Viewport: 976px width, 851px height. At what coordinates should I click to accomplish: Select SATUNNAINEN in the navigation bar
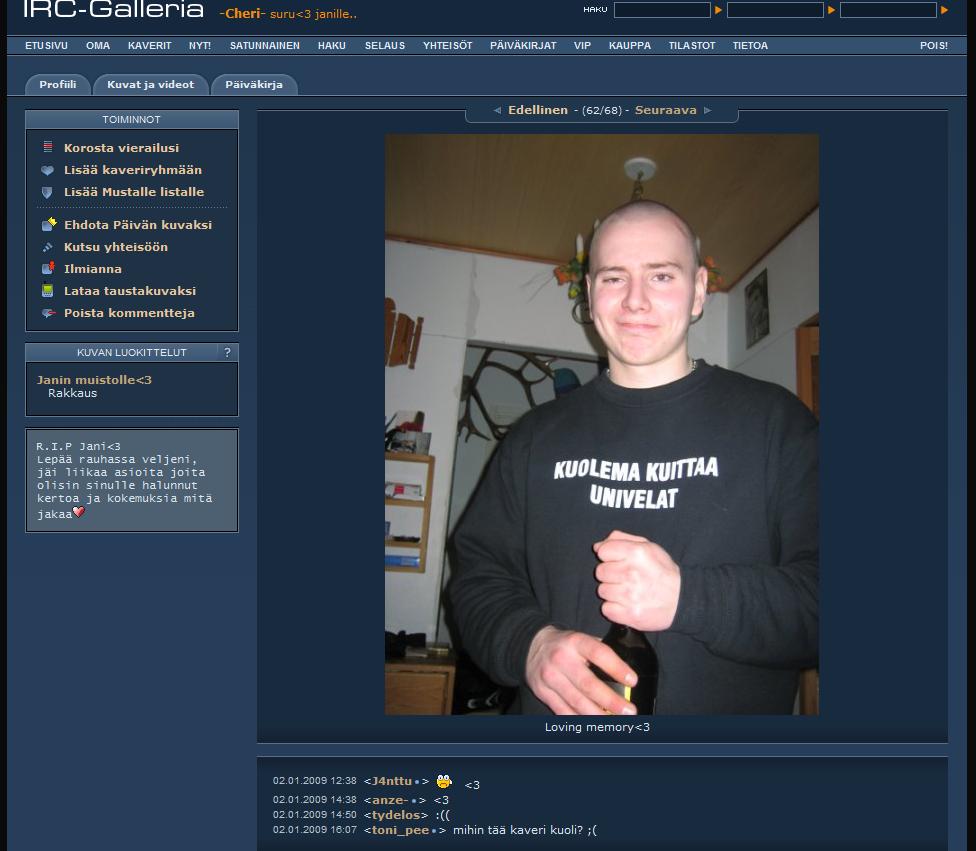point(264,46)
